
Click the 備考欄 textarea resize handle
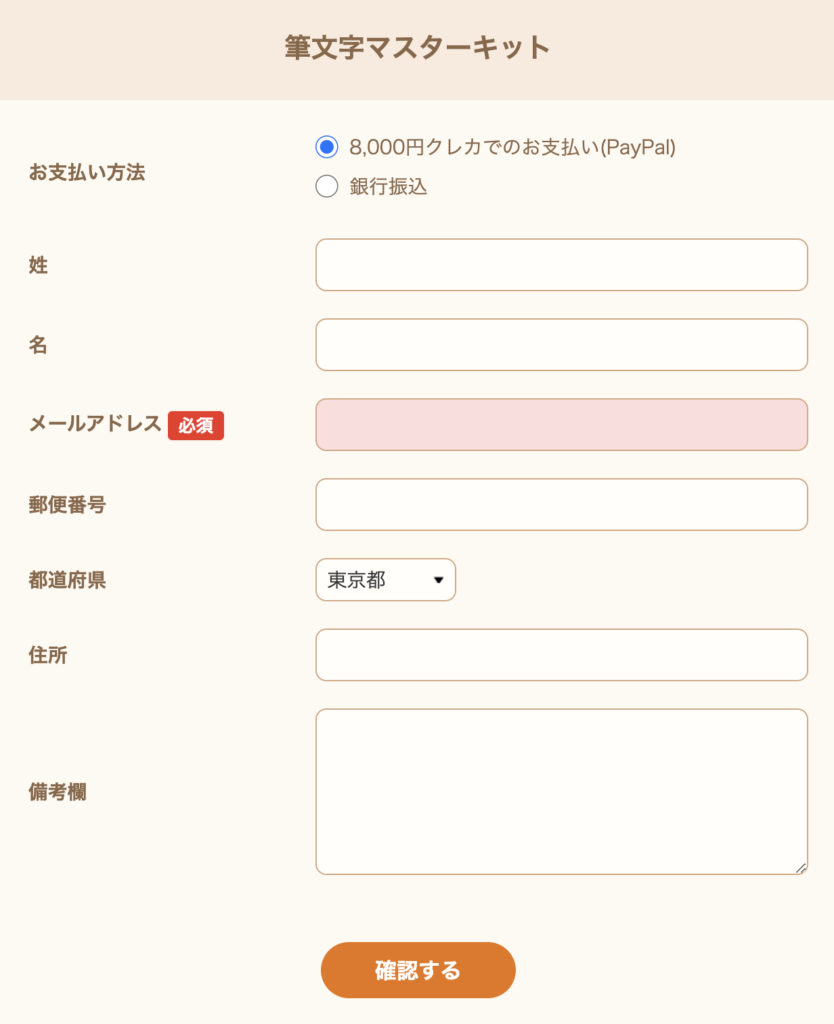pyautogui.click(x=800, y=868)
